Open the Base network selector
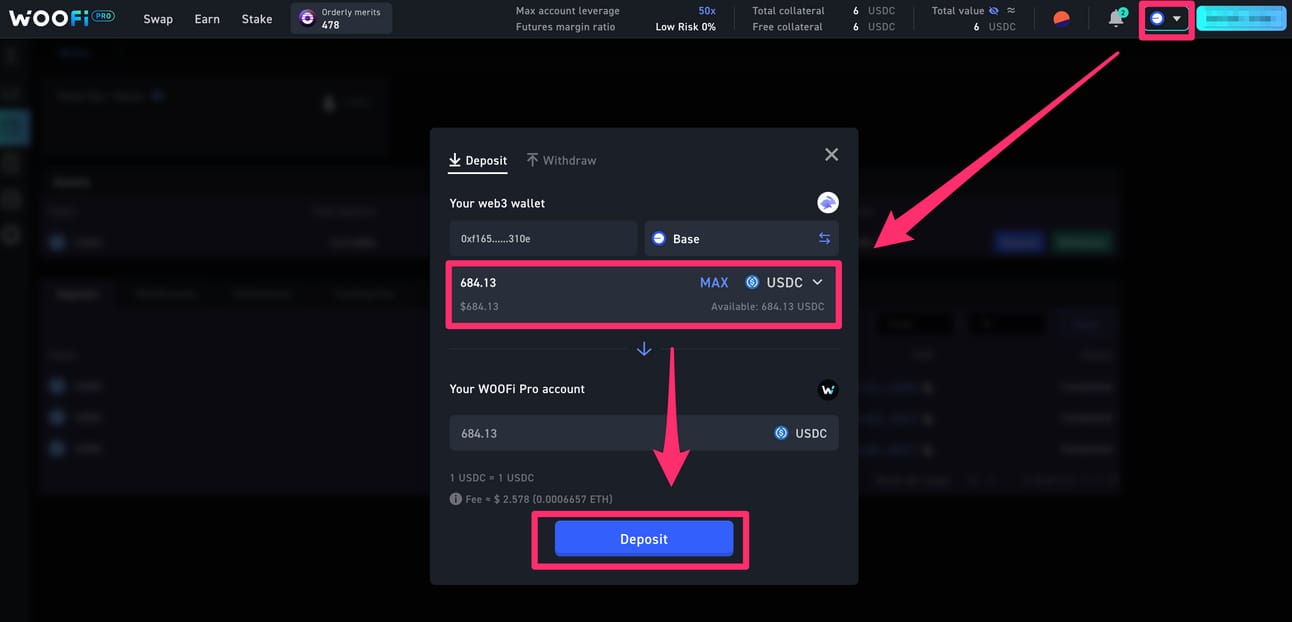The height and width of the screenshot is (622, 1292). pyautogui.click(x=742, y=239)
